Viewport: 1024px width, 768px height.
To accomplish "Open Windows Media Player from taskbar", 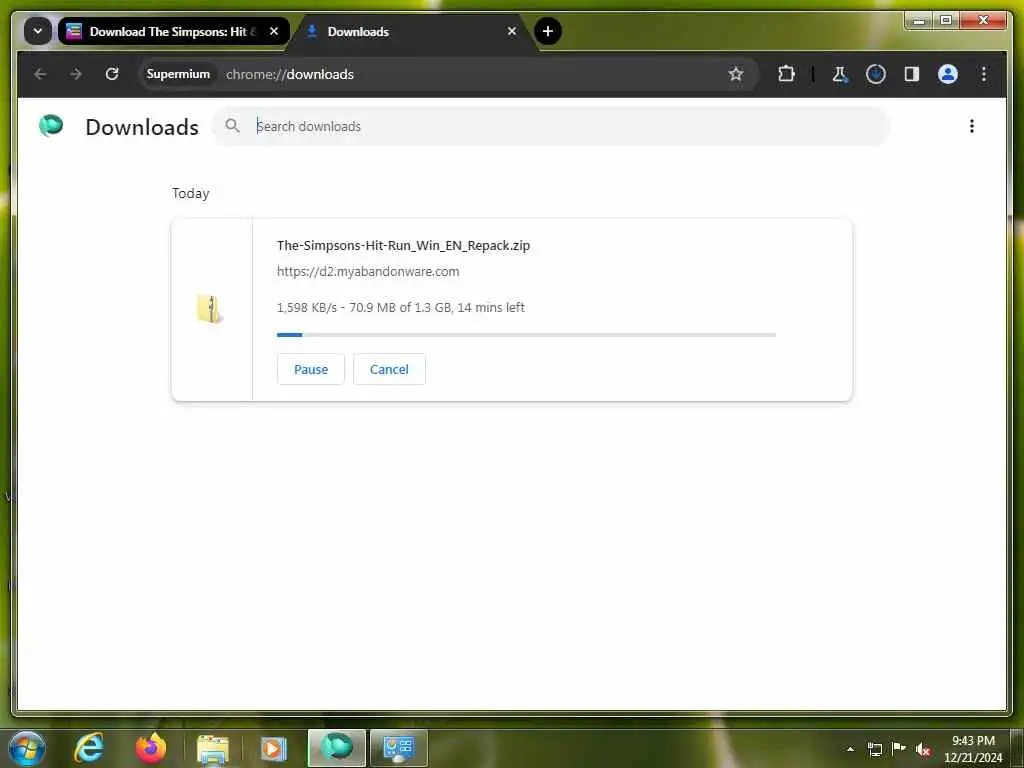I will (274, 749).
